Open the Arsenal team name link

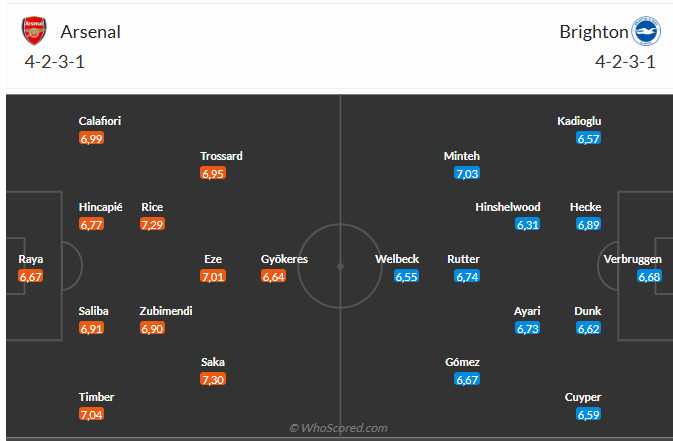tap(91, 32)
